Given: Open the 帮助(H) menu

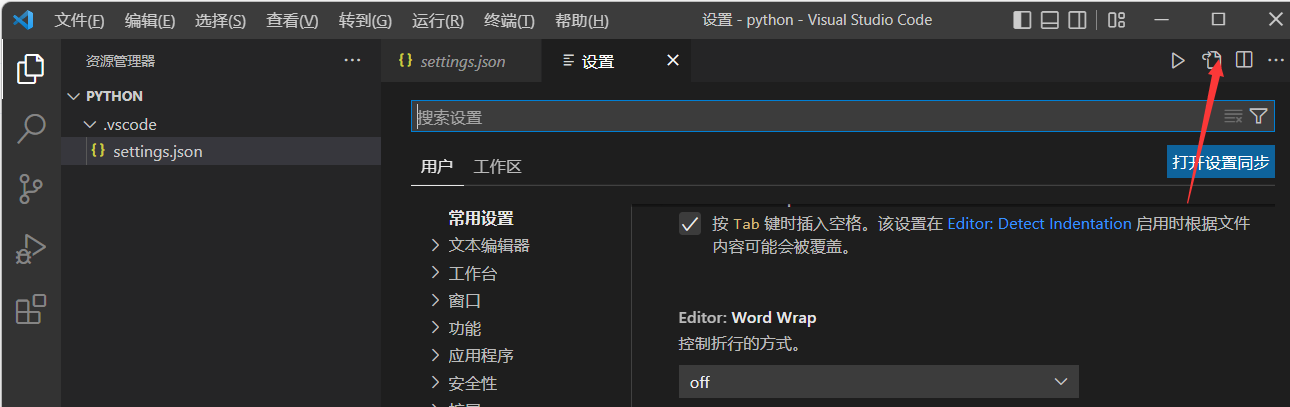Looking at the screenshot, I should click(581, 21).
